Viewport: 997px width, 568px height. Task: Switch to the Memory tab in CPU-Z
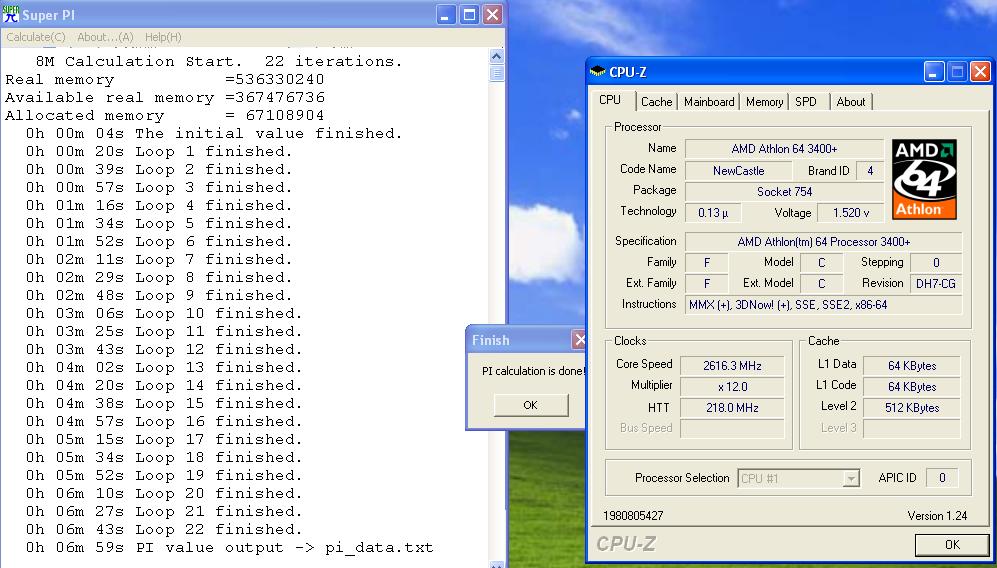[x=764, y=102]
